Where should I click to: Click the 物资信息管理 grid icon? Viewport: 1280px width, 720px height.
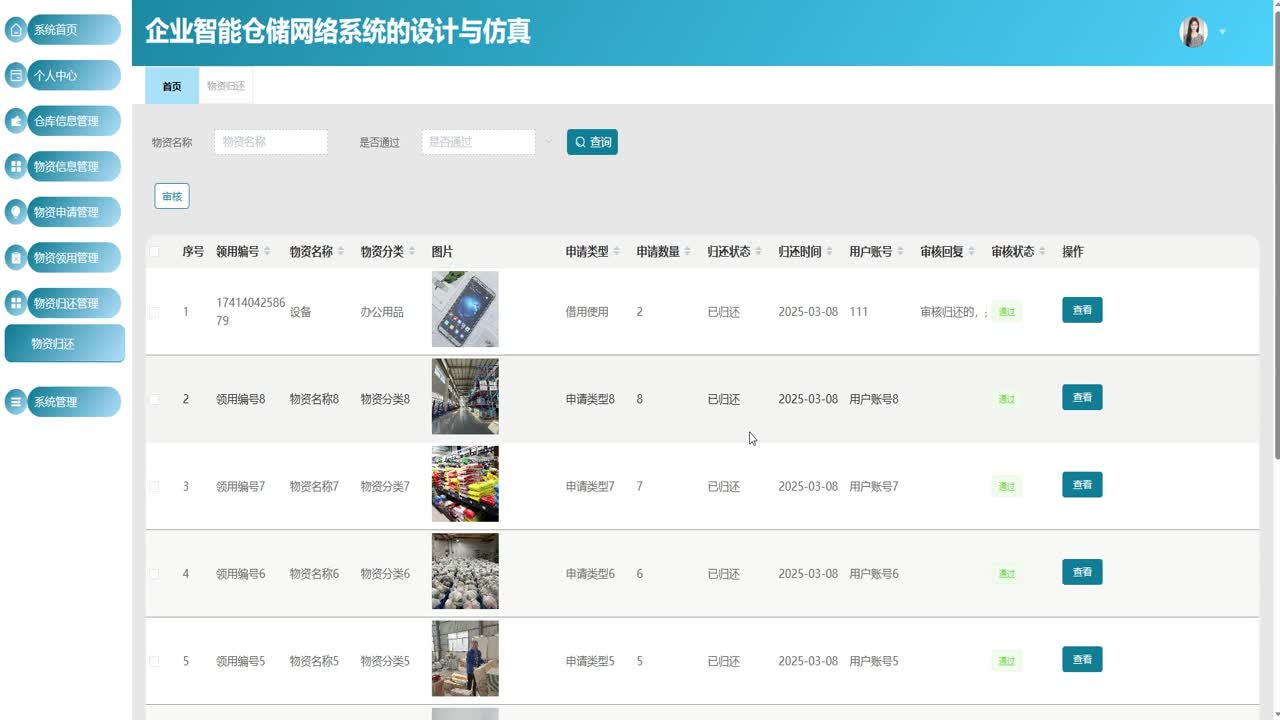[x=16, y=166]
